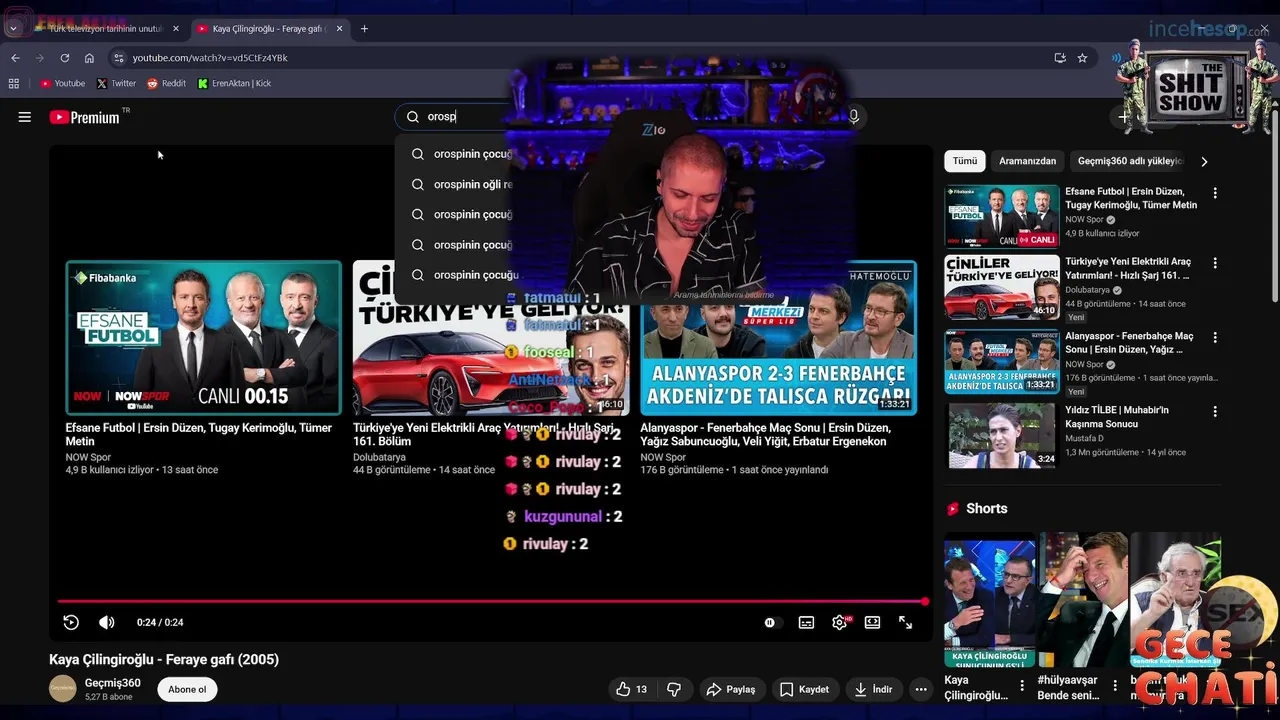Open Alanyaspor 2-3 Fenerbahçe endscreen thumbnail
Screen dimensions: 1280x720
coord(778,338)
